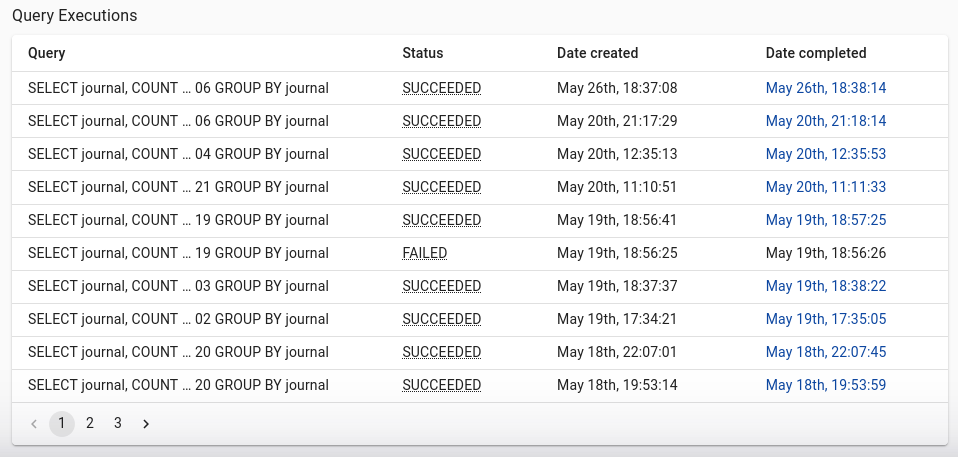
Task: Open page 2 of query executions
Action: [x=90, y=423]
